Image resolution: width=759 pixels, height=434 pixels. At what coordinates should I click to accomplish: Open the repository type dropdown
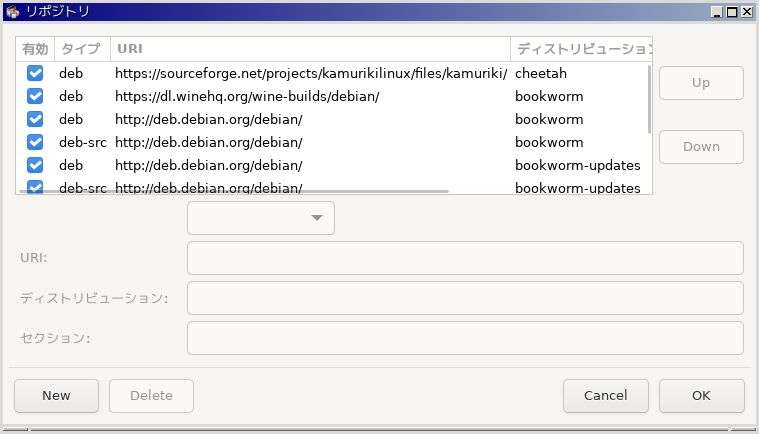point(260,218)
